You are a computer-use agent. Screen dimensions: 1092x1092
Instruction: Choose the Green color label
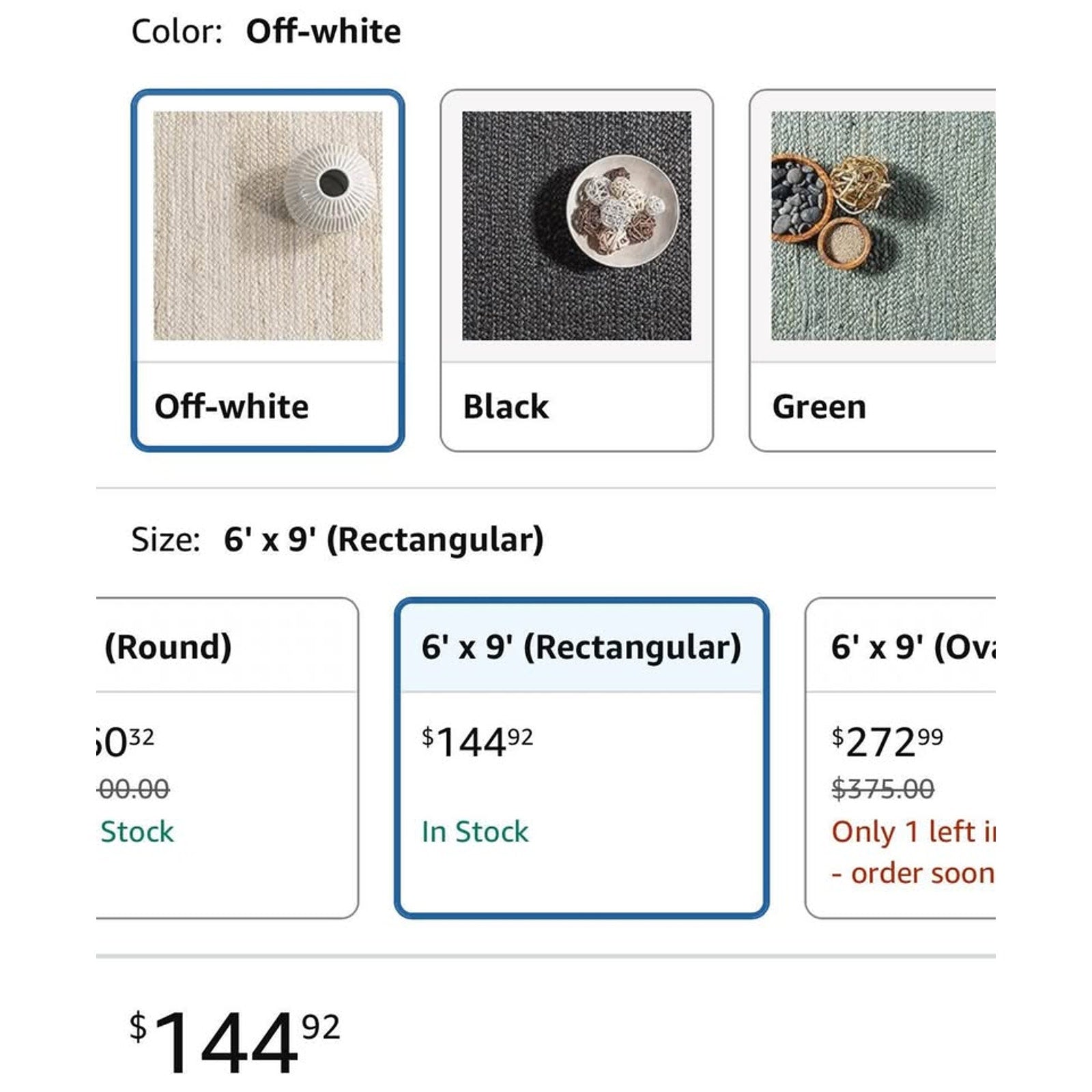tap(819, 407)
